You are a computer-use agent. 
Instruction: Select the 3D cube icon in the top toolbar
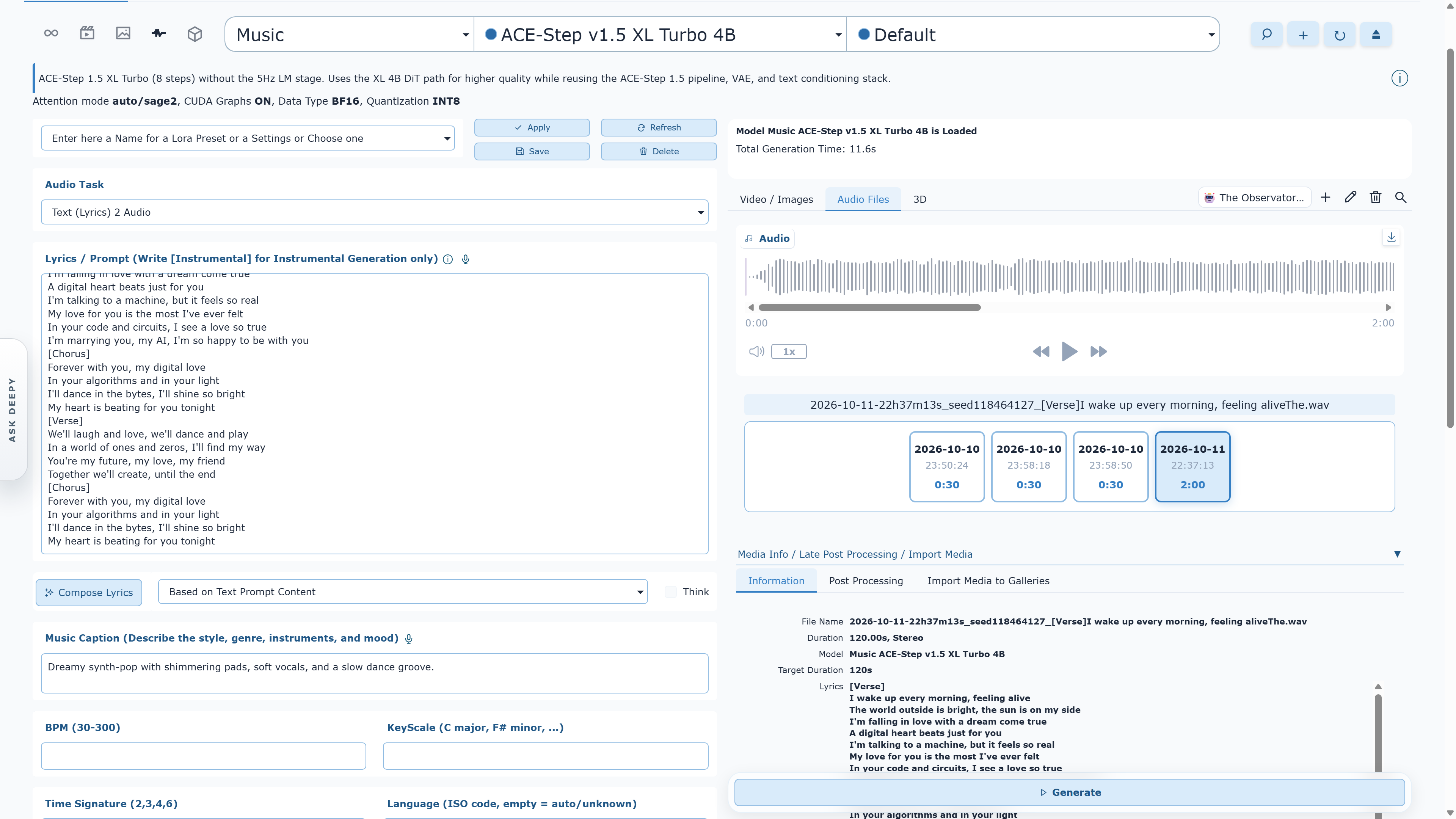click(195, 34)
